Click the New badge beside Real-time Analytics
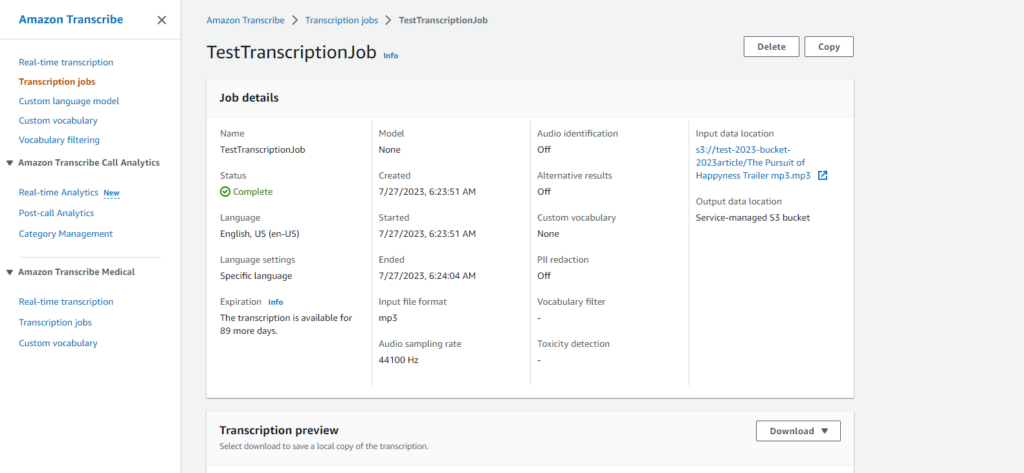The width and height of the screenshot is (1024, 473). pyautogui.click(x=112, y=193)
